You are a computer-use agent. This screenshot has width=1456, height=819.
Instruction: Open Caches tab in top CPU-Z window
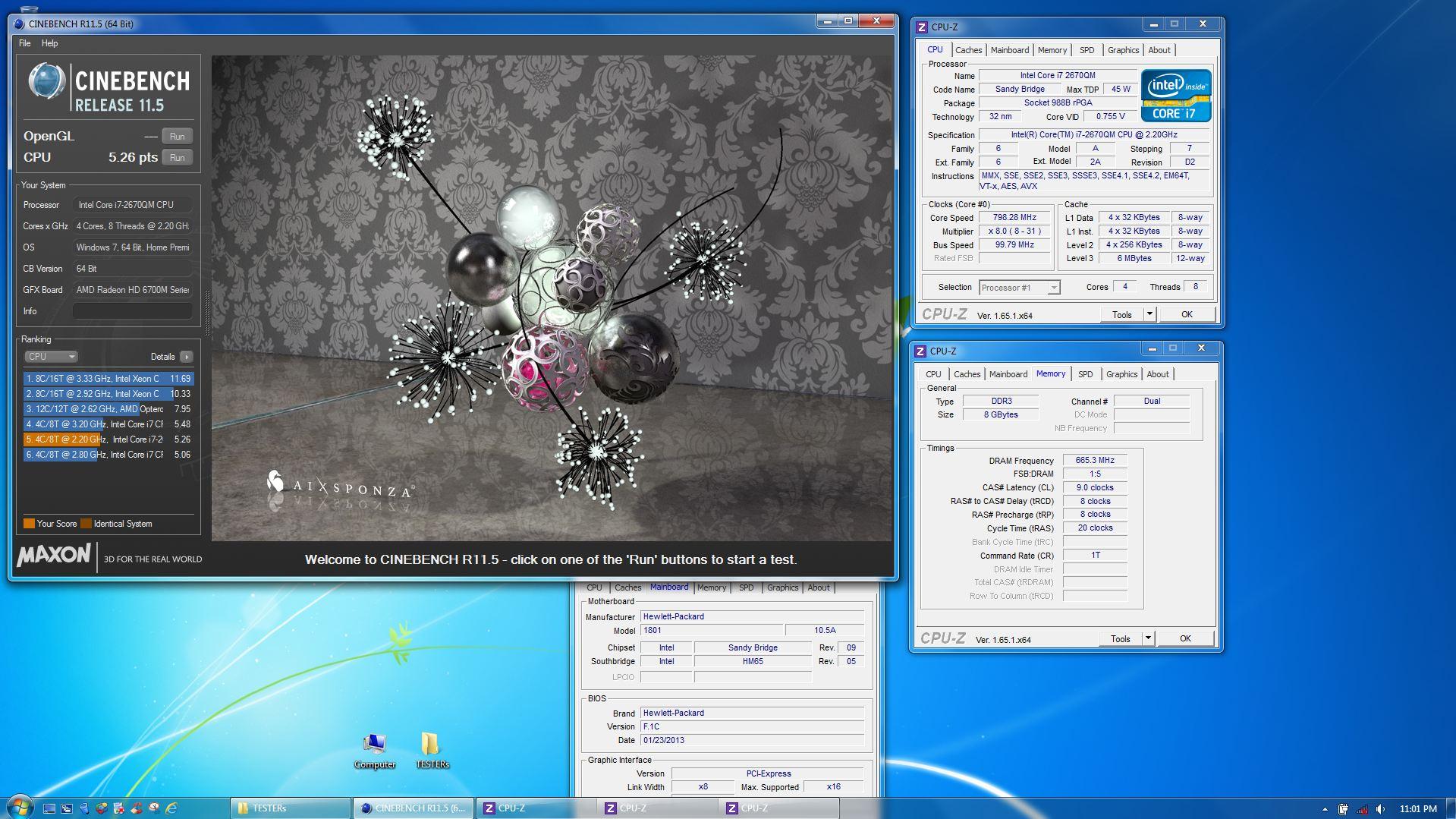click(x=968, y=50)
